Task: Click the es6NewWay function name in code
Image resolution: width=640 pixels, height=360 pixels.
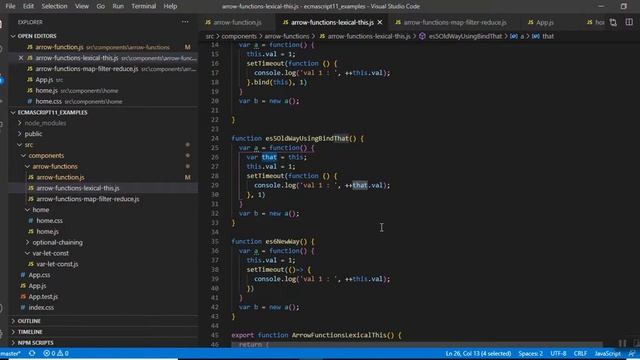Action: pyautogui.click(x=282, y=242)
